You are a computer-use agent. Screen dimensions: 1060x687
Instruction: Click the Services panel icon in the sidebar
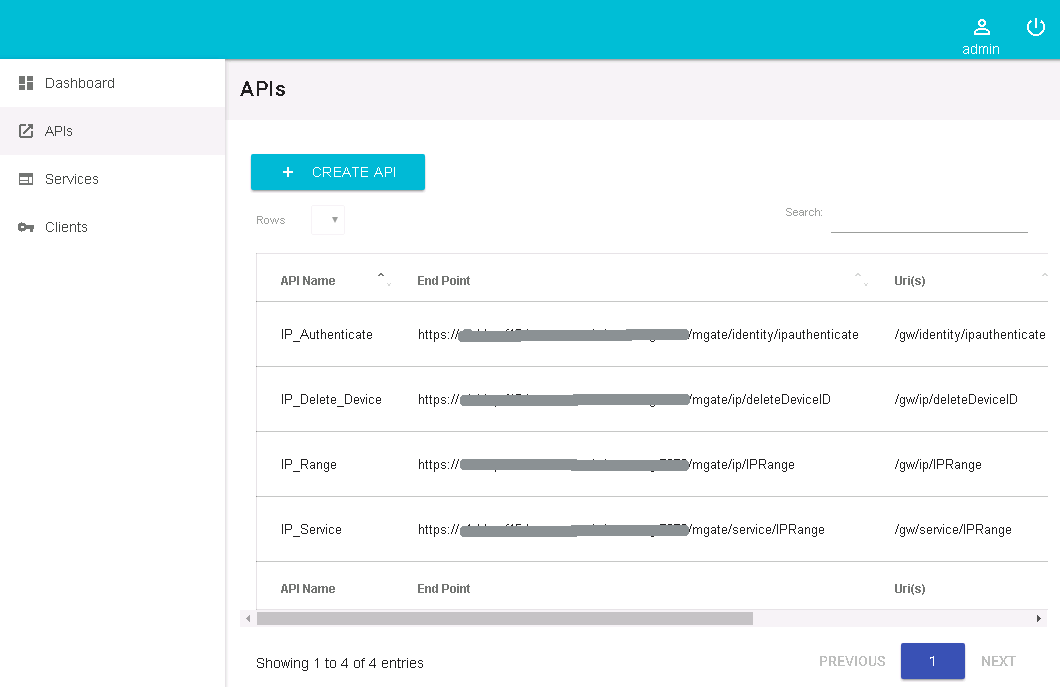coord(25,178)
